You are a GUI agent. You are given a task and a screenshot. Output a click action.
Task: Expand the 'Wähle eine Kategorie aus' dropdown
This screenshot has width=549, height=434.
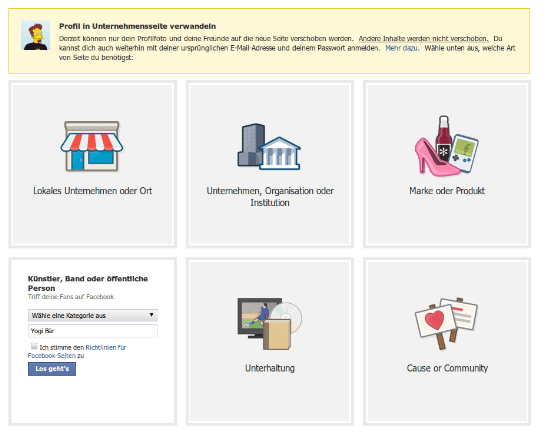click(x=93, y=315)
